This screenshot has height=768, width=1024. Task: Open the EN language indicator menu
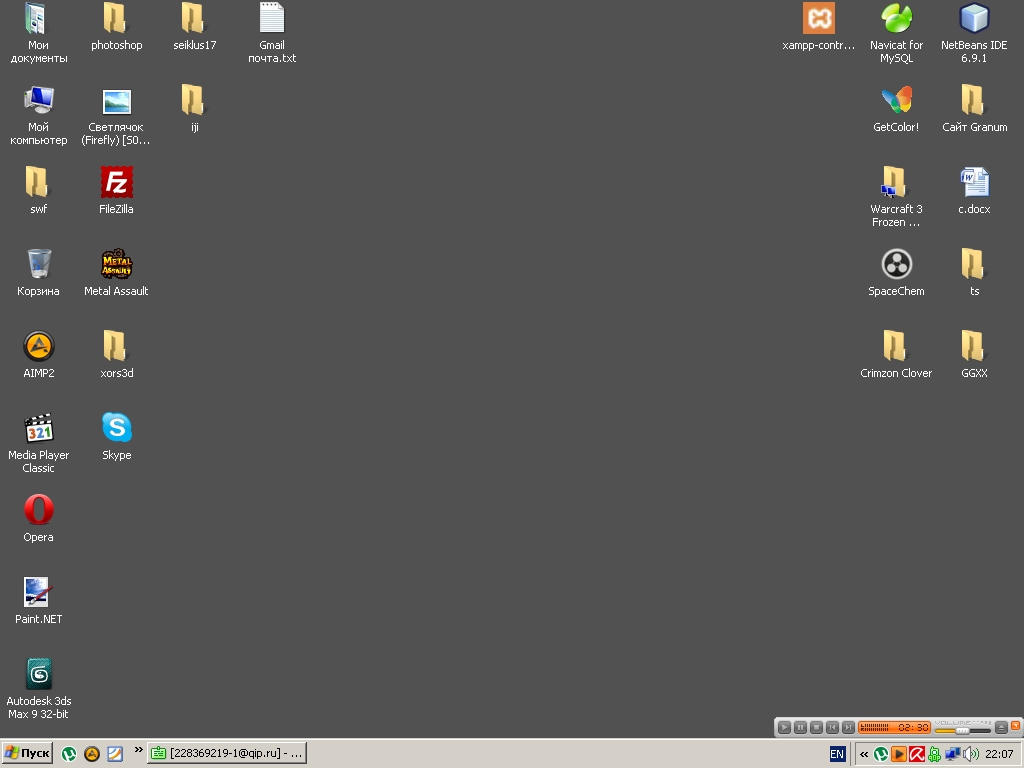point(837,754)
